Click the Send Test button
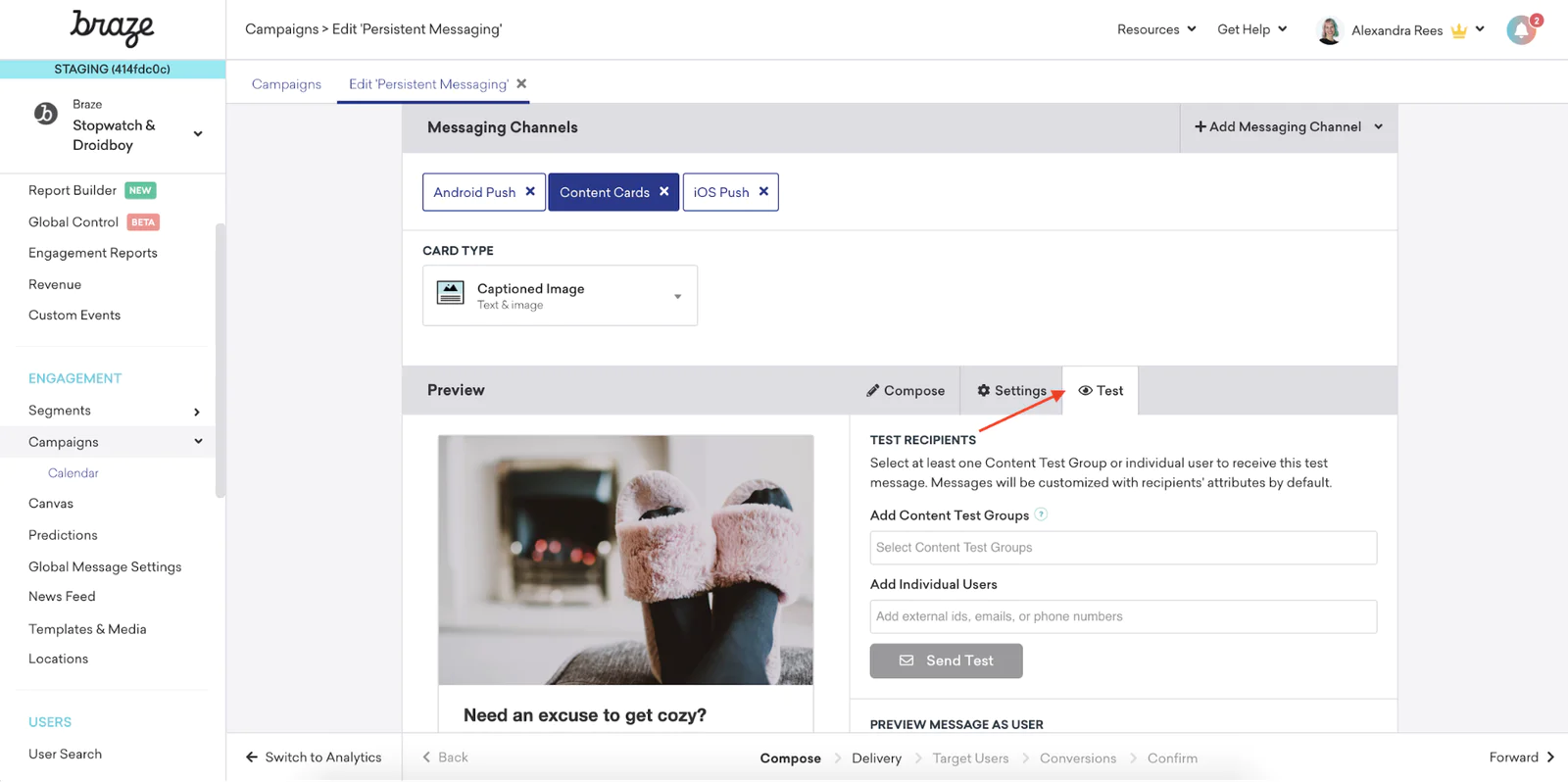Screen dimensions: 1568x782 (x=946, y=660)
